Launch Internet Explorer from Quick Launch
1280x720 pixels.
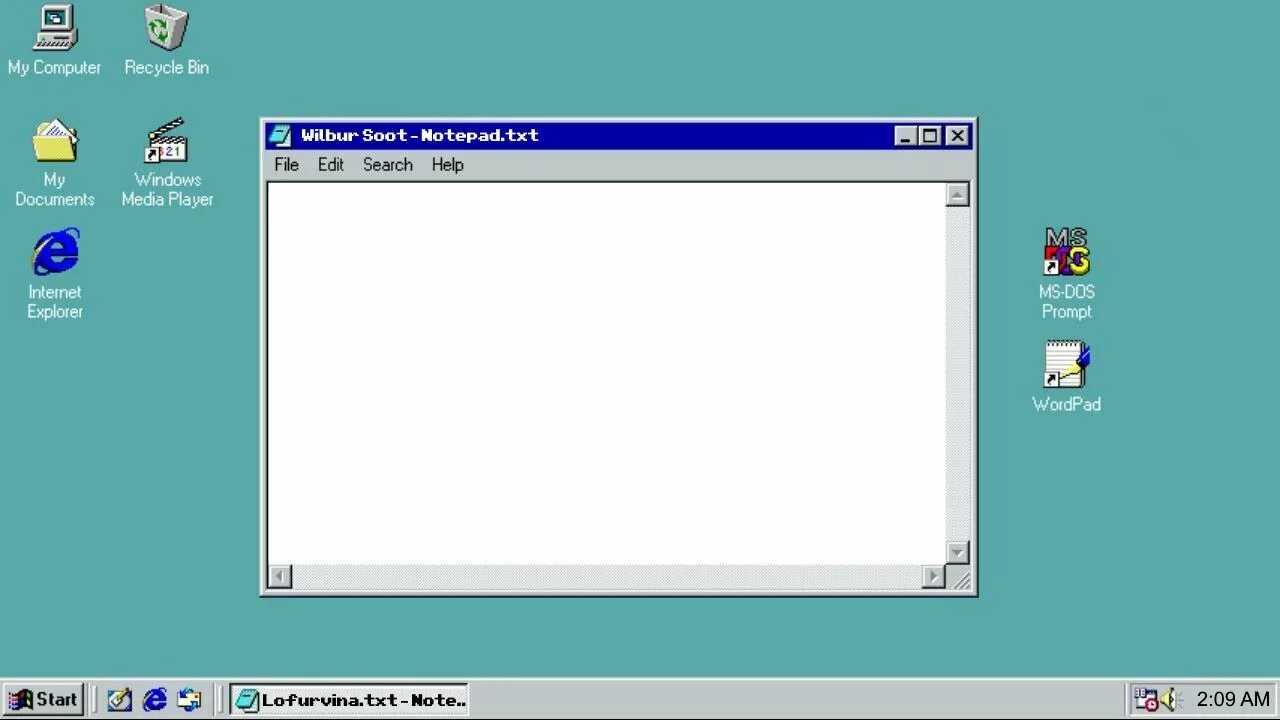tap(155, 700)
